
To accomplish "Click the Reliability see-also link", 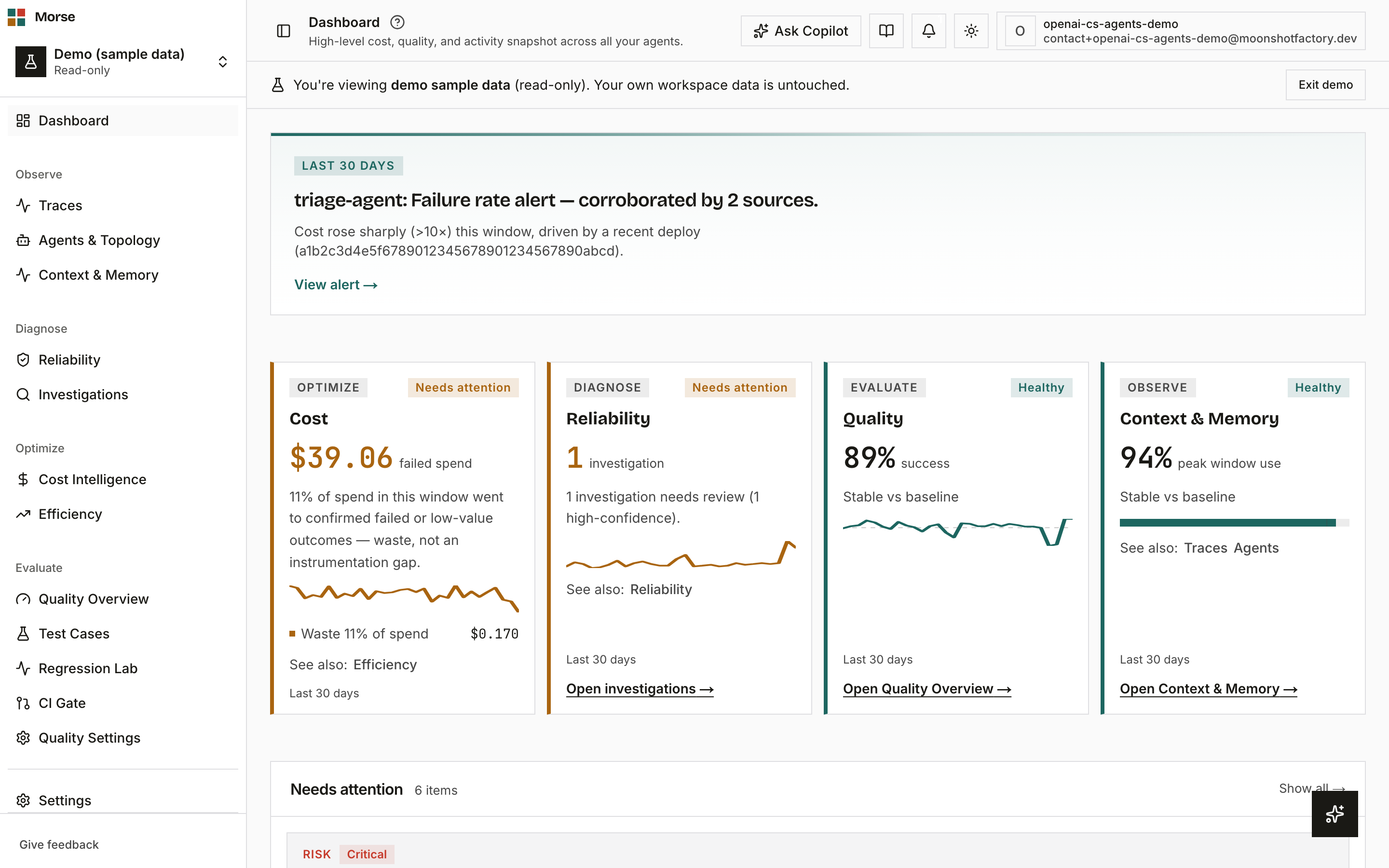I will pos(661,590).
